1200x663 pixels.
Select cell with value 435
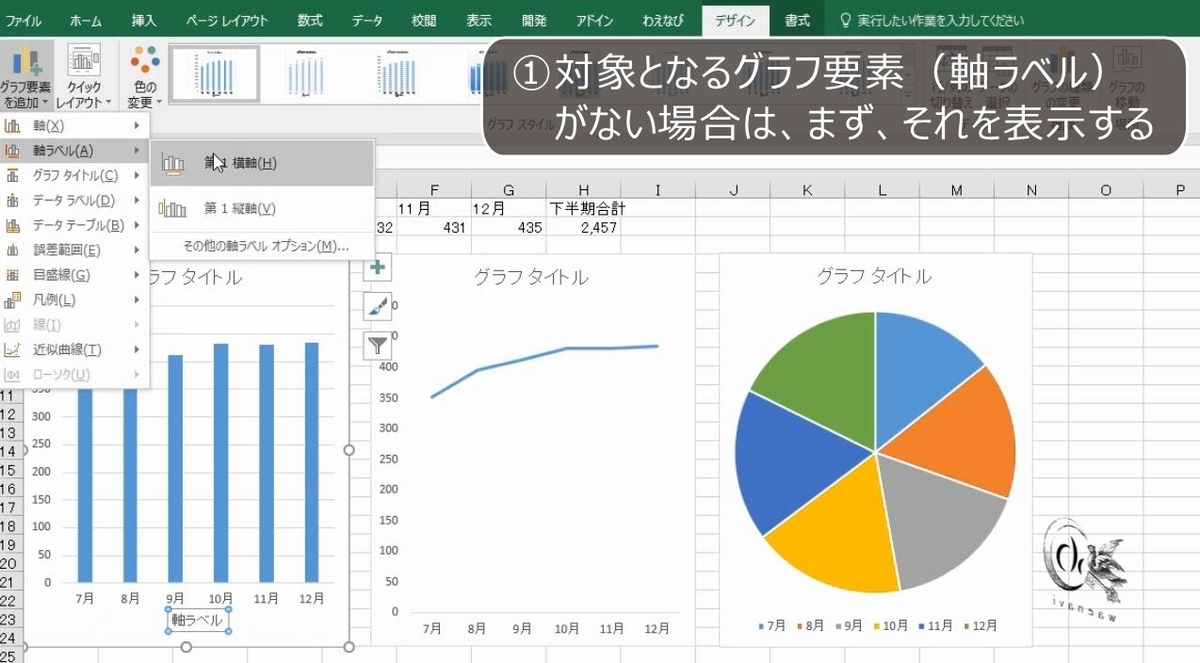pos(509,227)
